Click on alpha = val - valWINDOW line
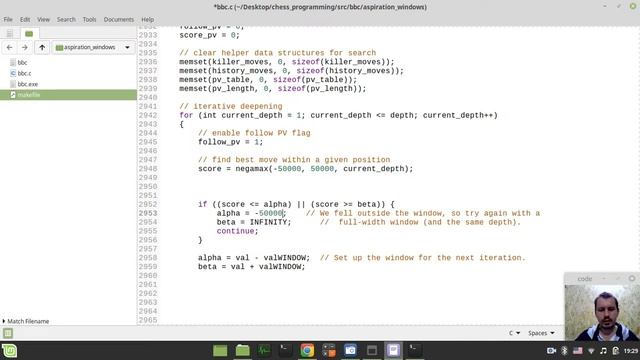The height and width of the screenshot is (360, 640). 254,258
